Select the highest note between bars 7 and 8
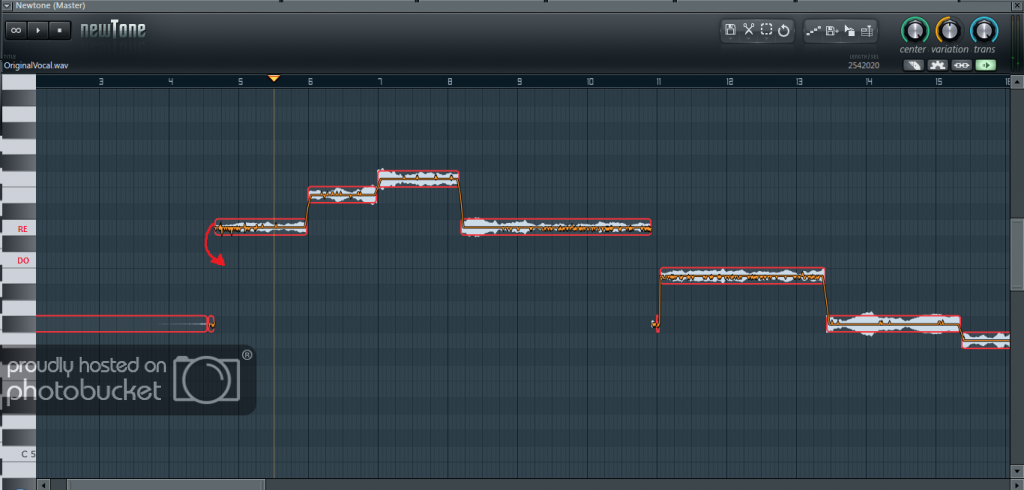 (x=419, y=179)
